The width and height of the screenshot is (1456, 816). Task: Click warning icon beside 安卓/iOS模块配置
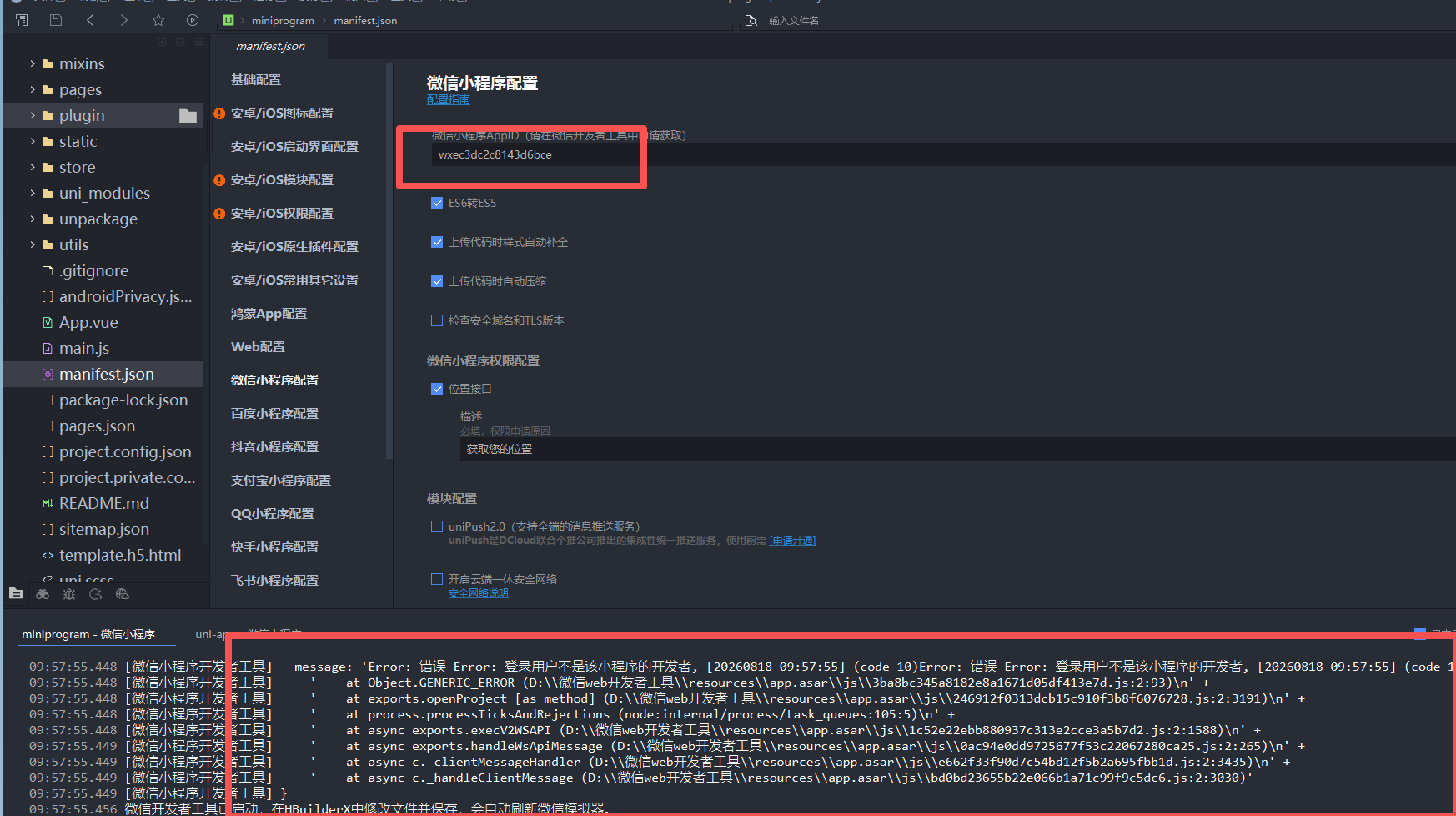click(219, 180)
